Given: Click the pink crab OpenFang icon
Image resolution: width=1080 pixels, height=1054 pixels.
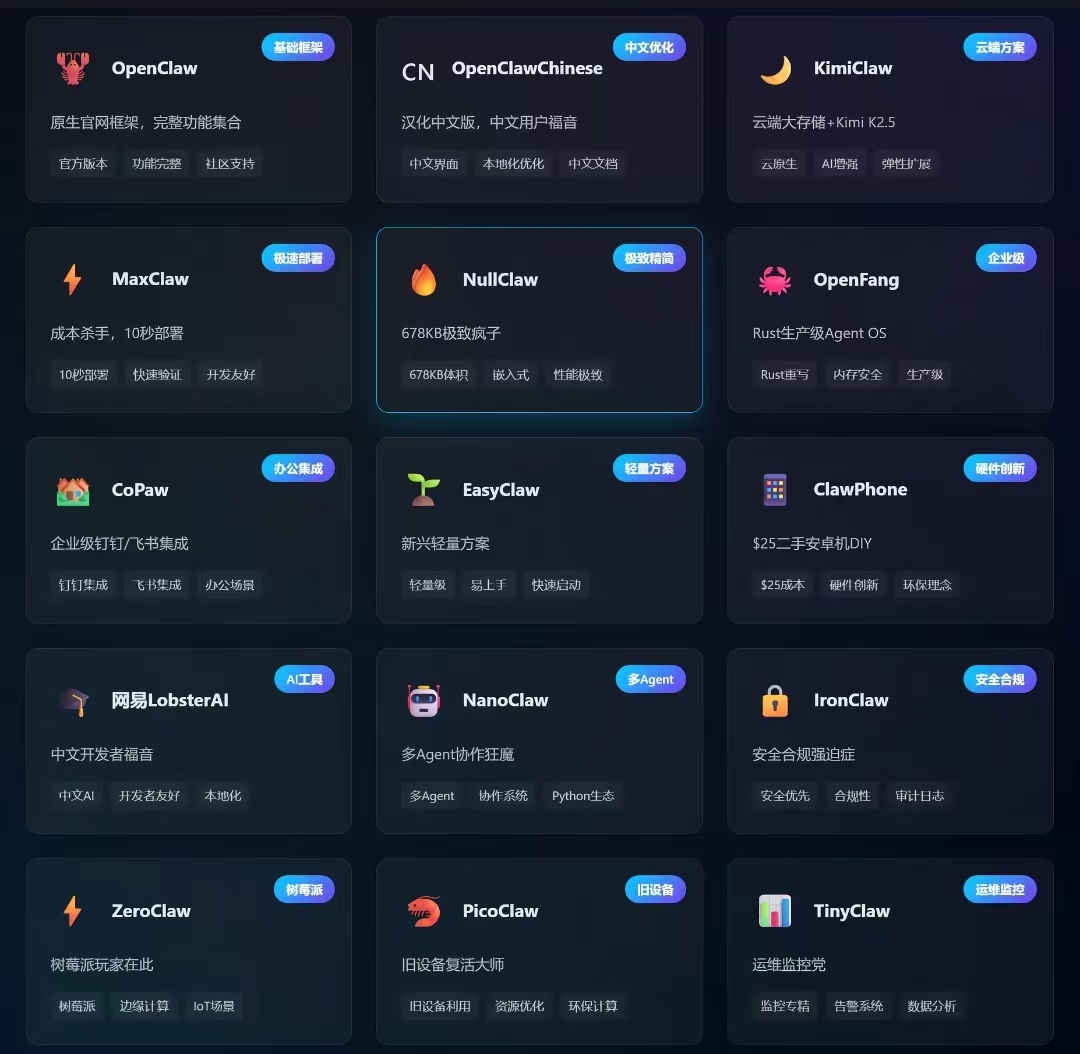Looking at the screenshot, I should (x=775, y=280).
